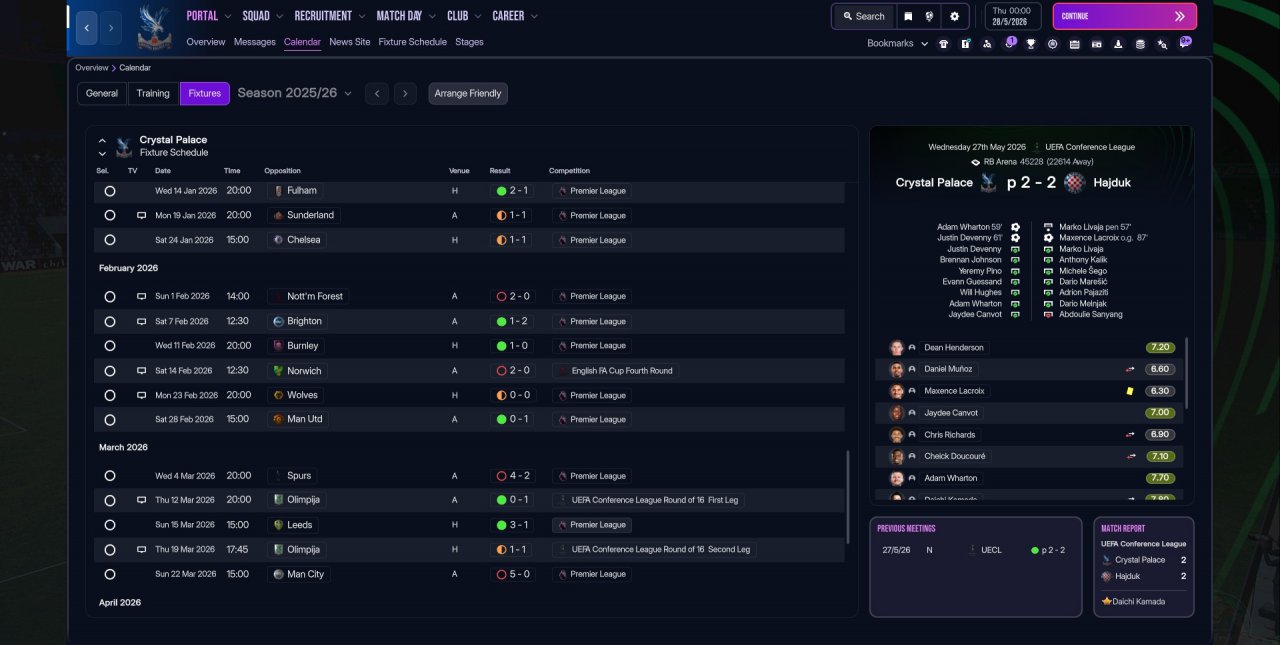Open the settings gear icon
The width and height of the screenshot is (1280, 645).
click(954, 16)
